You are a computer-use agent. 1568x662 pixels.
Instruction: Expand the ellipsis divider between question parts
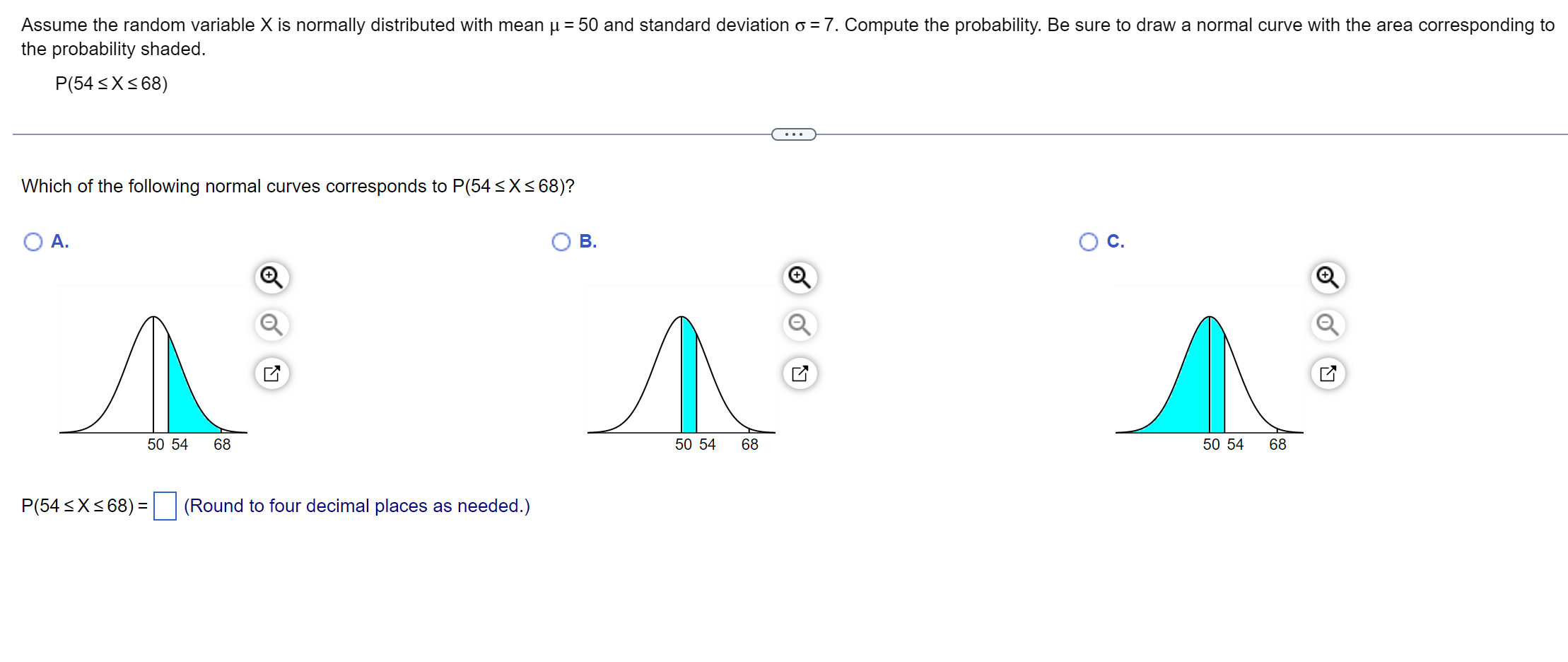coord(793,133)
